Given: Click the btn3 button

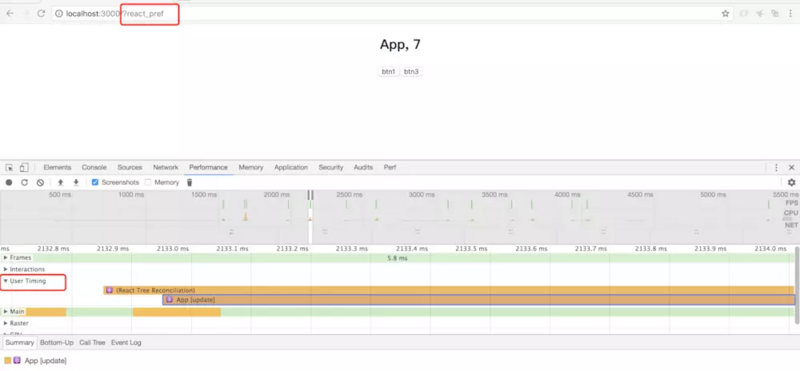Looking at the screenshot, I should [411, 71].
